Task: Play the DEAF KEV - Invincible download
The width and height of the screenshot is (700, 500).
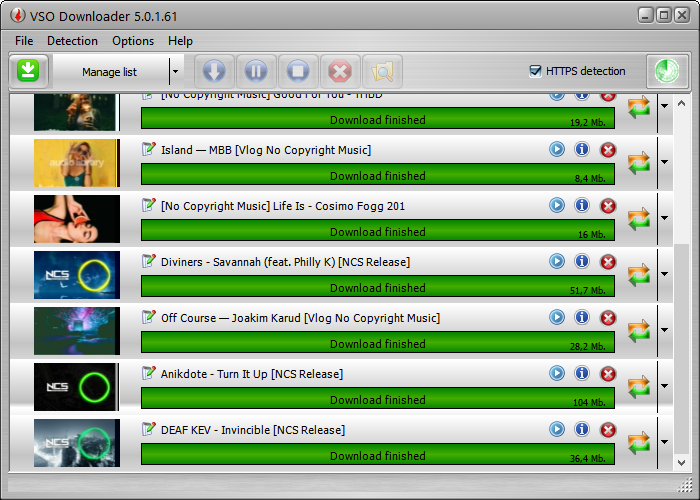Action: 557,429
